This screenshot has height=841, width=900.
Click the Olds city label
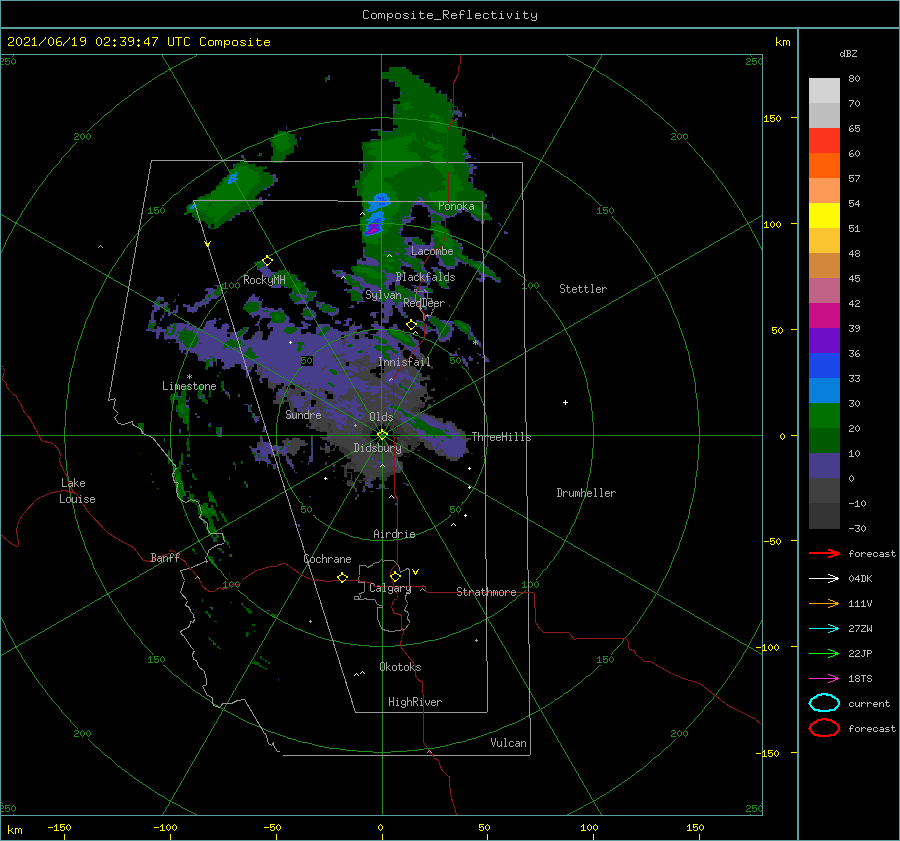coord(381,417)
